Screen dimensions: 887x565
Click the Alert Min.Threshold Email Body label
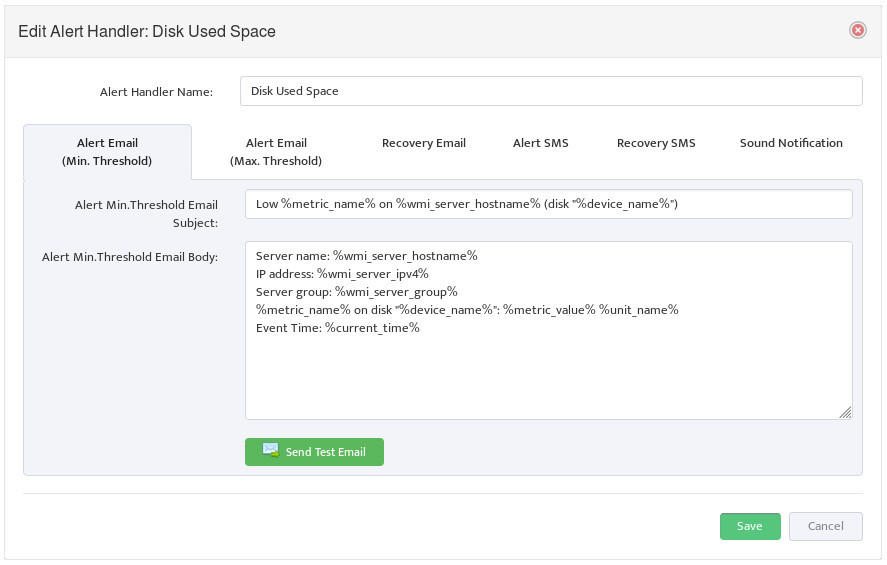pyautogui.click(x=130, y=257)
